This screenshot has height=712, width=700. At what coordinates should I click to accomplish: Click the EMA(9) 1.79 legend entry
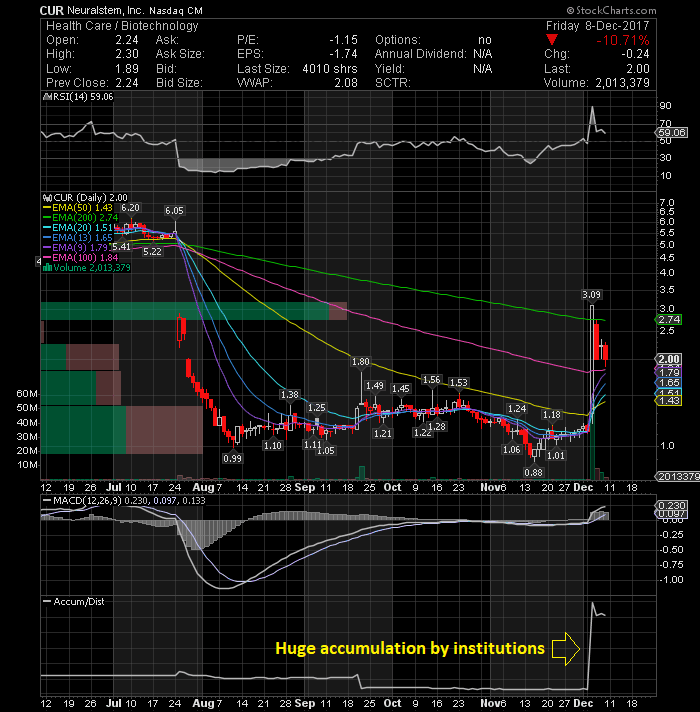coord(80,247)
